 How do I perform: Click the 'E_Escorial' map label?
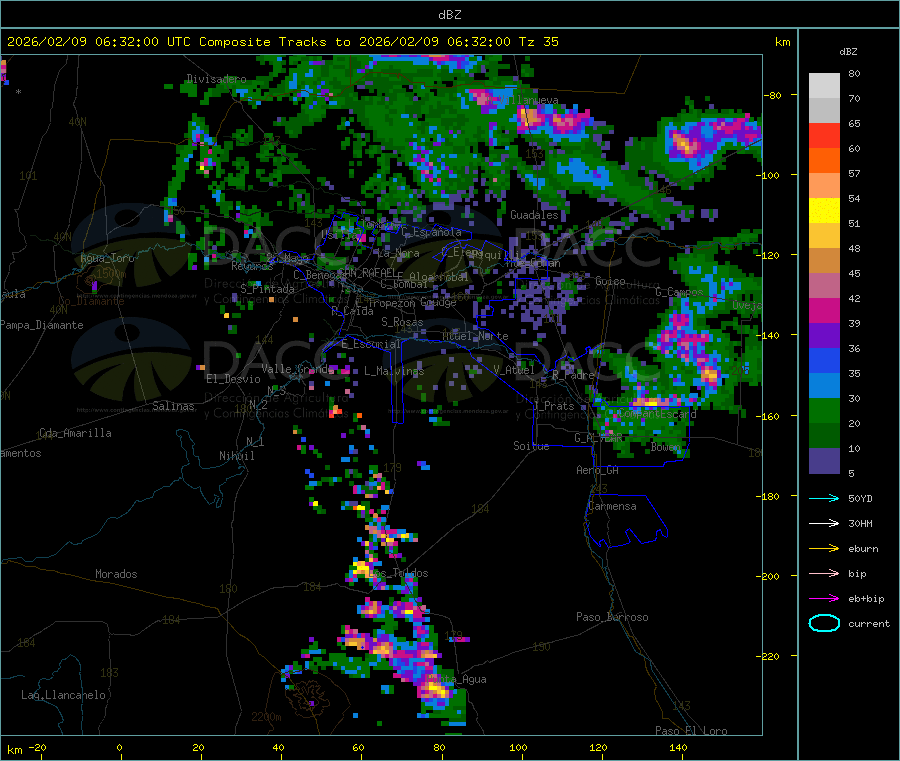click(370, 344)
